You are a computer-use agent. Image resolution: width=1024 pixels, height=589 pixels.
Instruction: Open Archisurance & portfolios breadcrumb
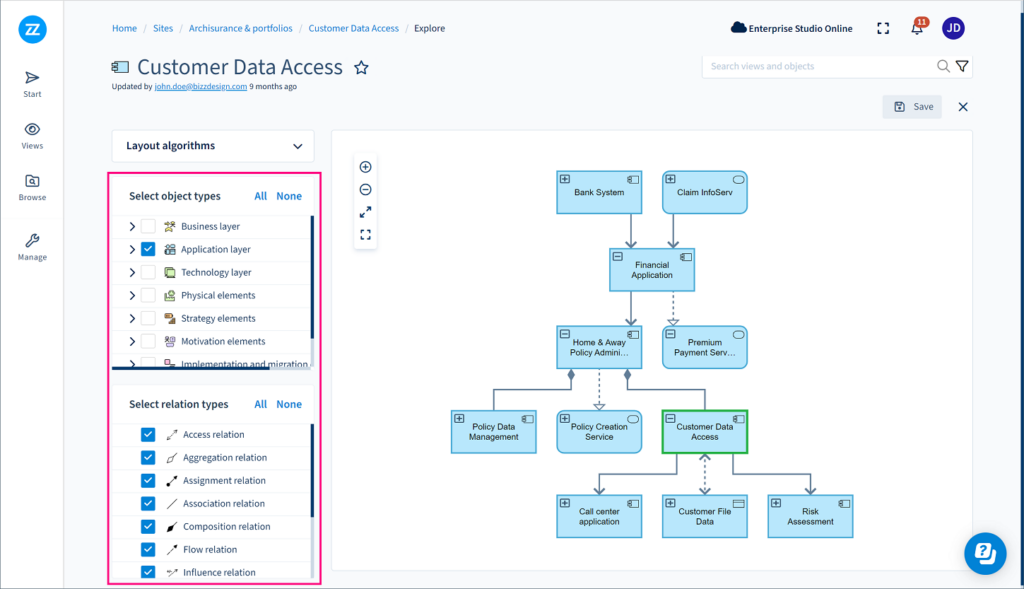tap(240, 28)
